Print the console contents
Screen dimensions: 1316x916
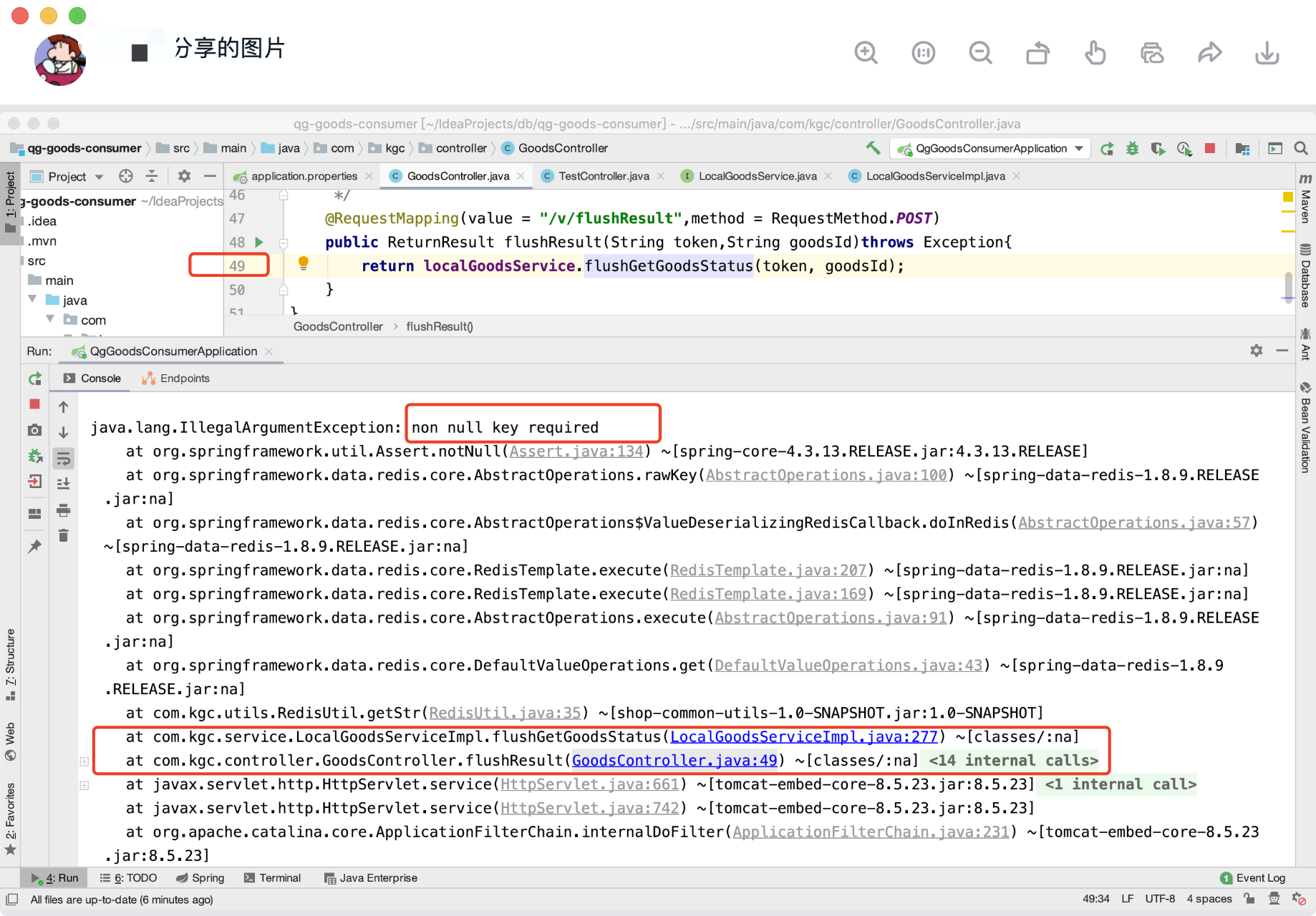coord(63,511)
